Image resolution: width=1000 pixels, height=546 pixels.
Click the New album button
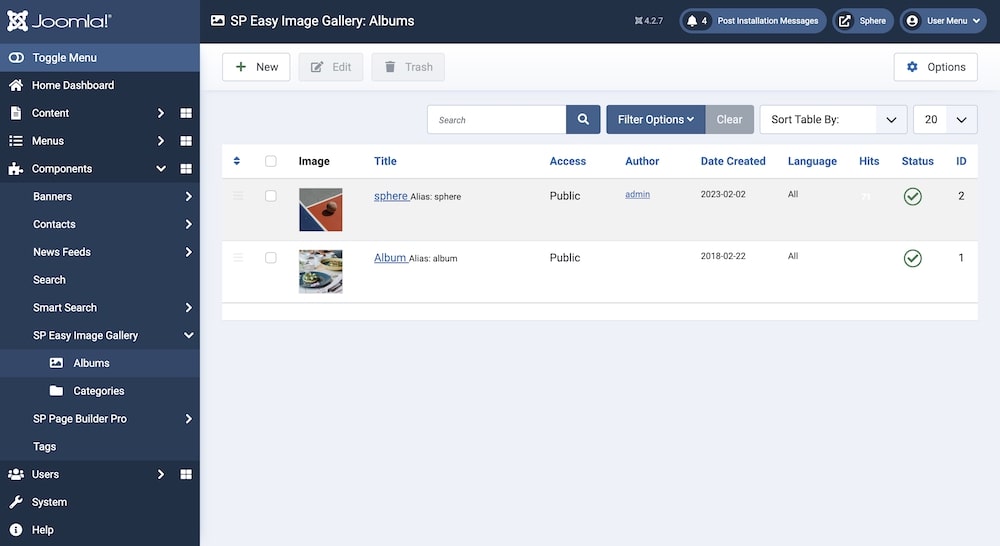coord(256,67)
